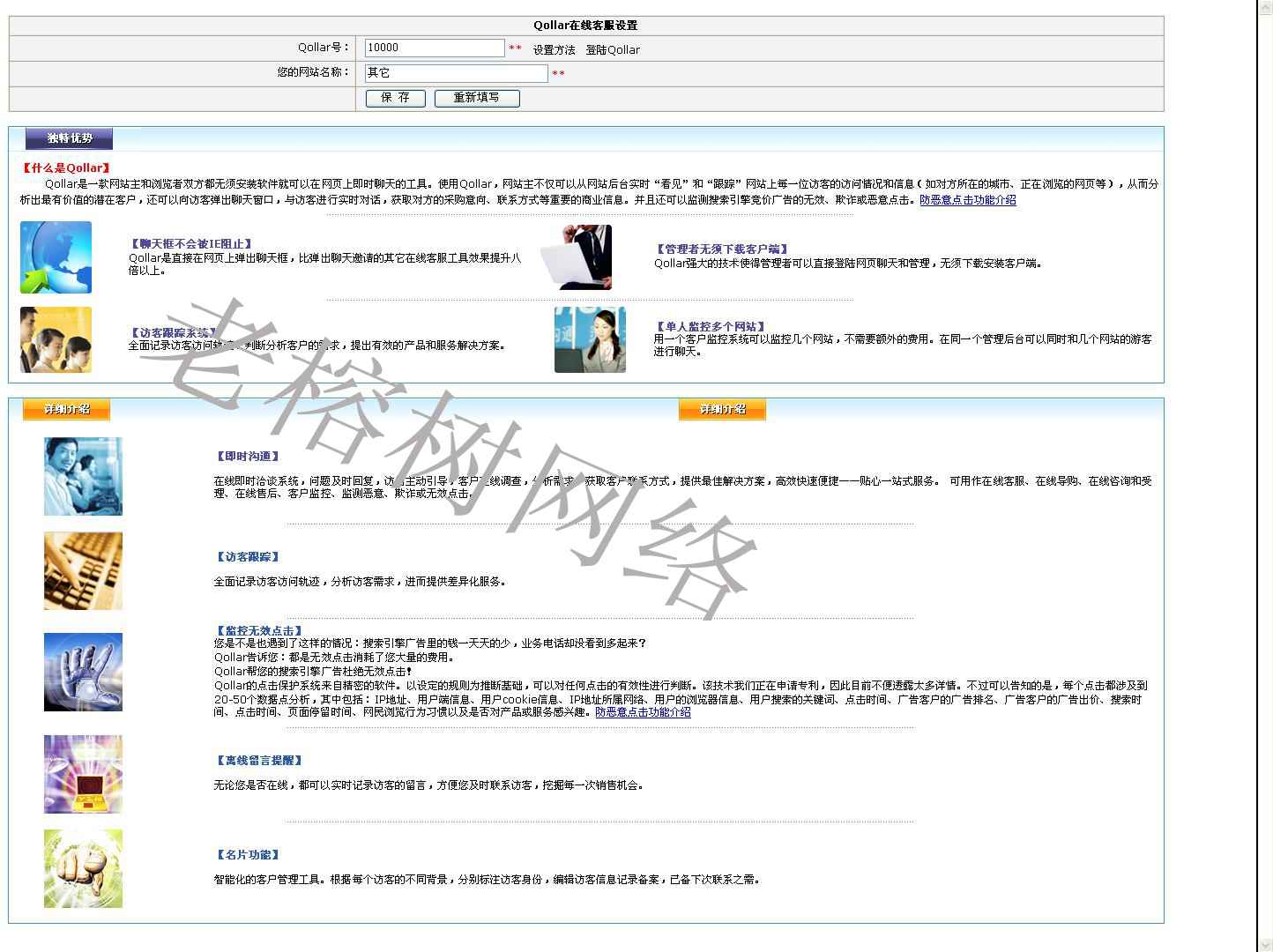The image size is (1273, 952).
Task: Click the 【管理者无须下载客户端】 heading
Action: (721, 249)
